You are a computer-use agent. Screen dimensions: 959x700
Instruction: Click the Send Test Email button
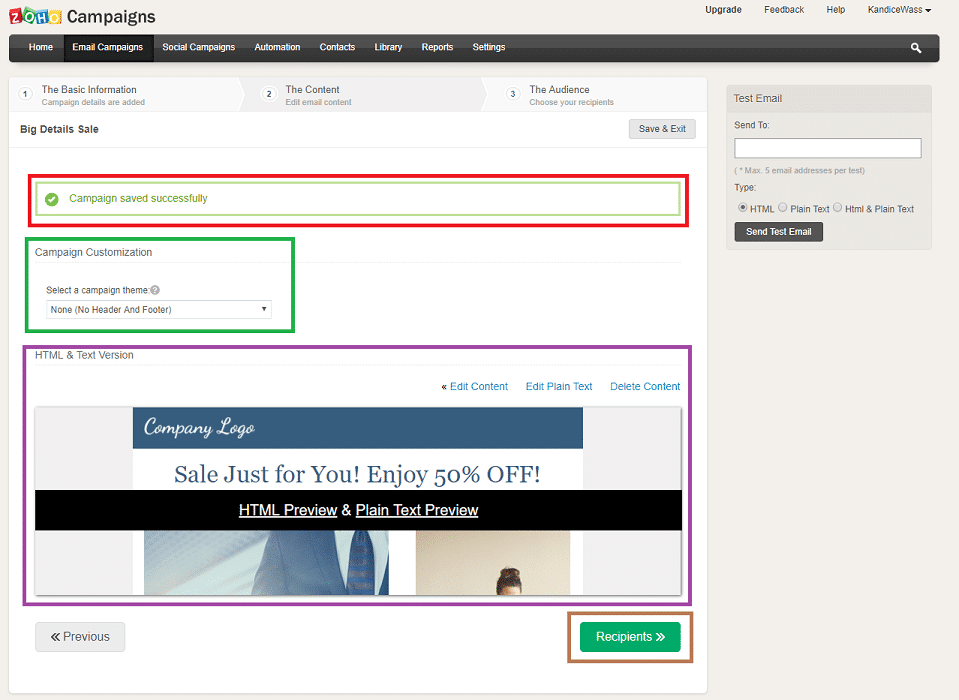pos(778,232)
